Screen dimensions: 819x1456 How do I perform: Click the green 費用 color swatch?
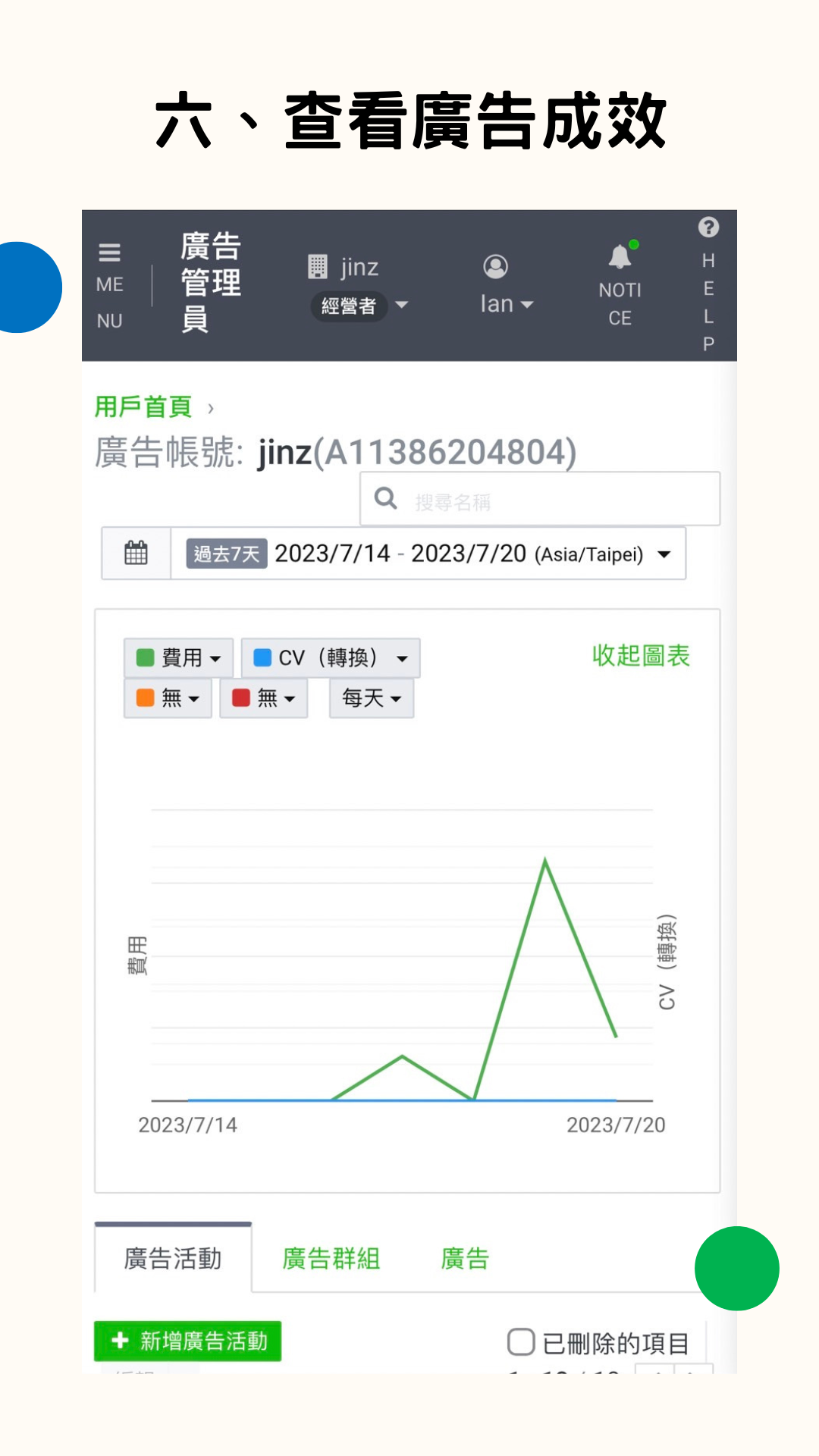145,657
